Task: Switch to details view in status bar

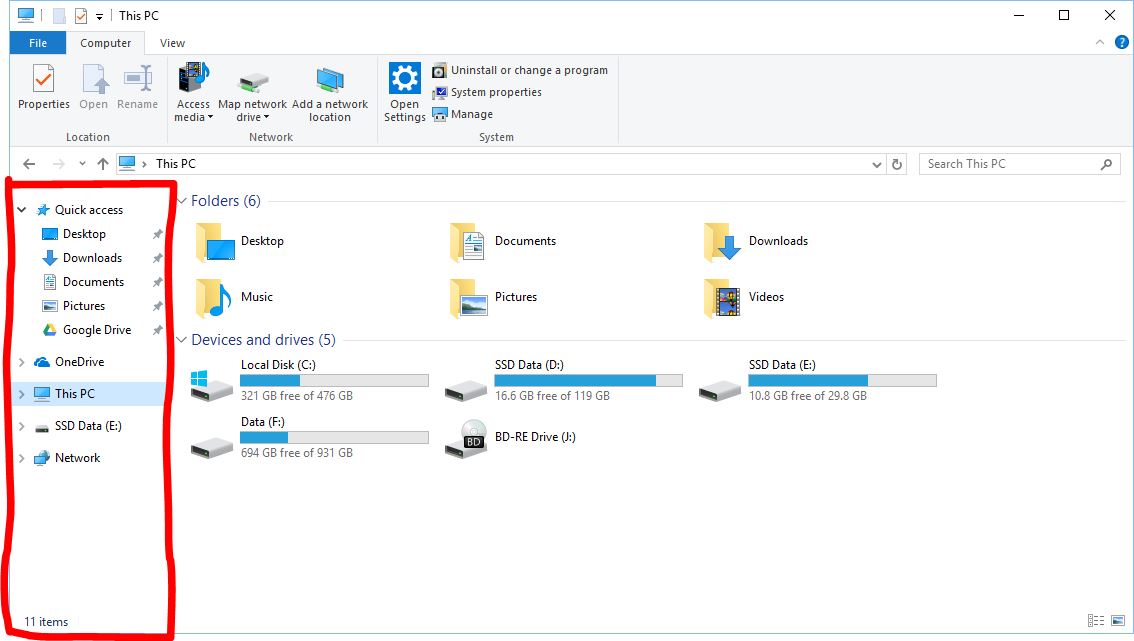Action: pos(1095,620)
